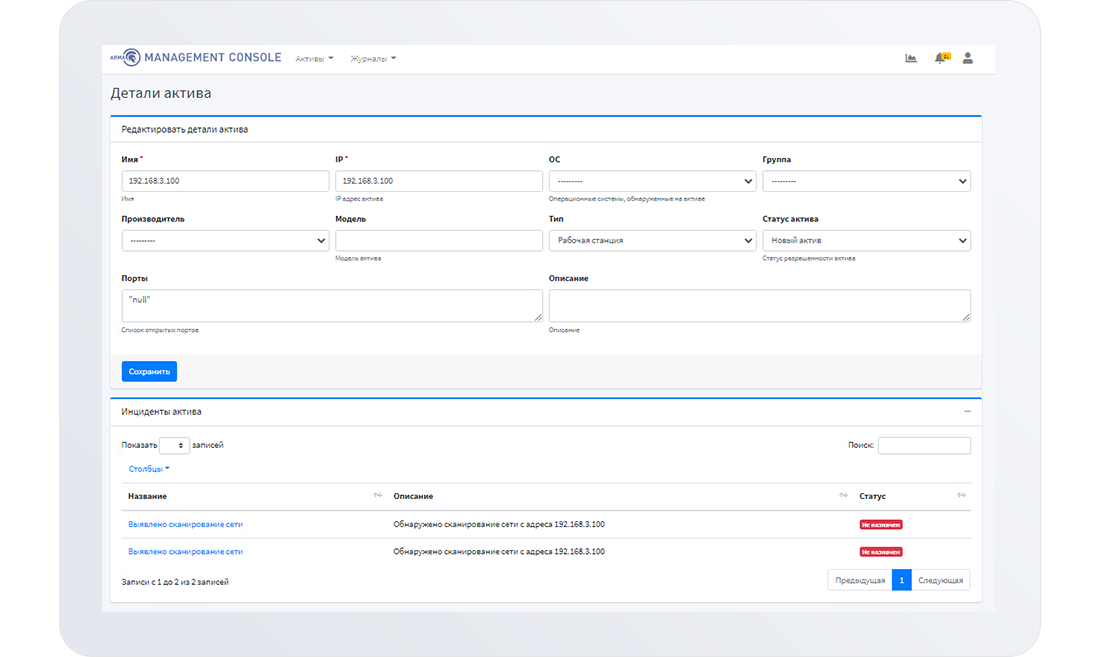The height and width of the screenshot is (657, 1100).
Task: Open the Журналы menu
Action: pyautogui.click(x=373, y=59)
